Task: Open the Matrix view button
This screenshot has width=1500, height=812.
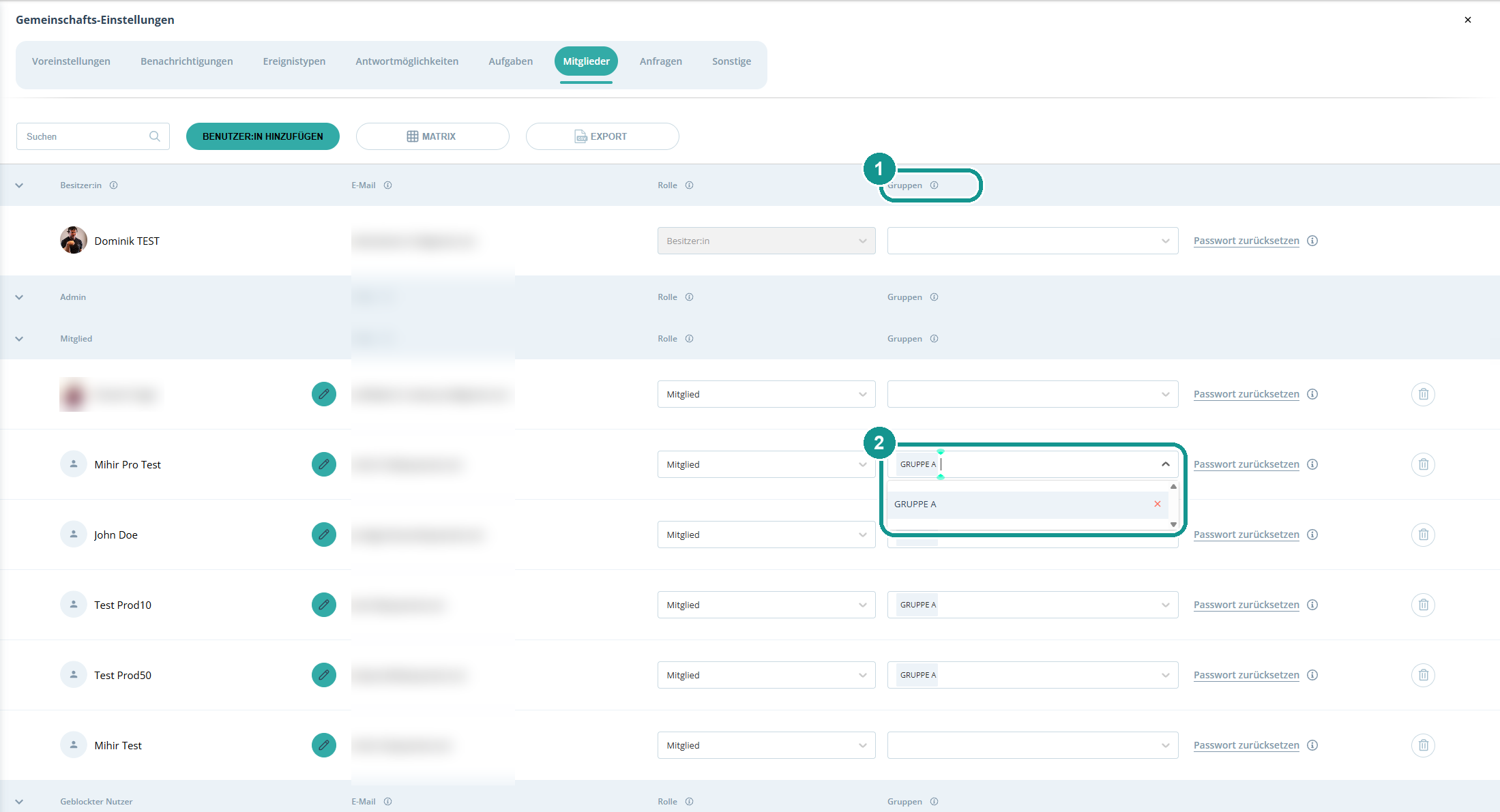Action: coord(432,136)
